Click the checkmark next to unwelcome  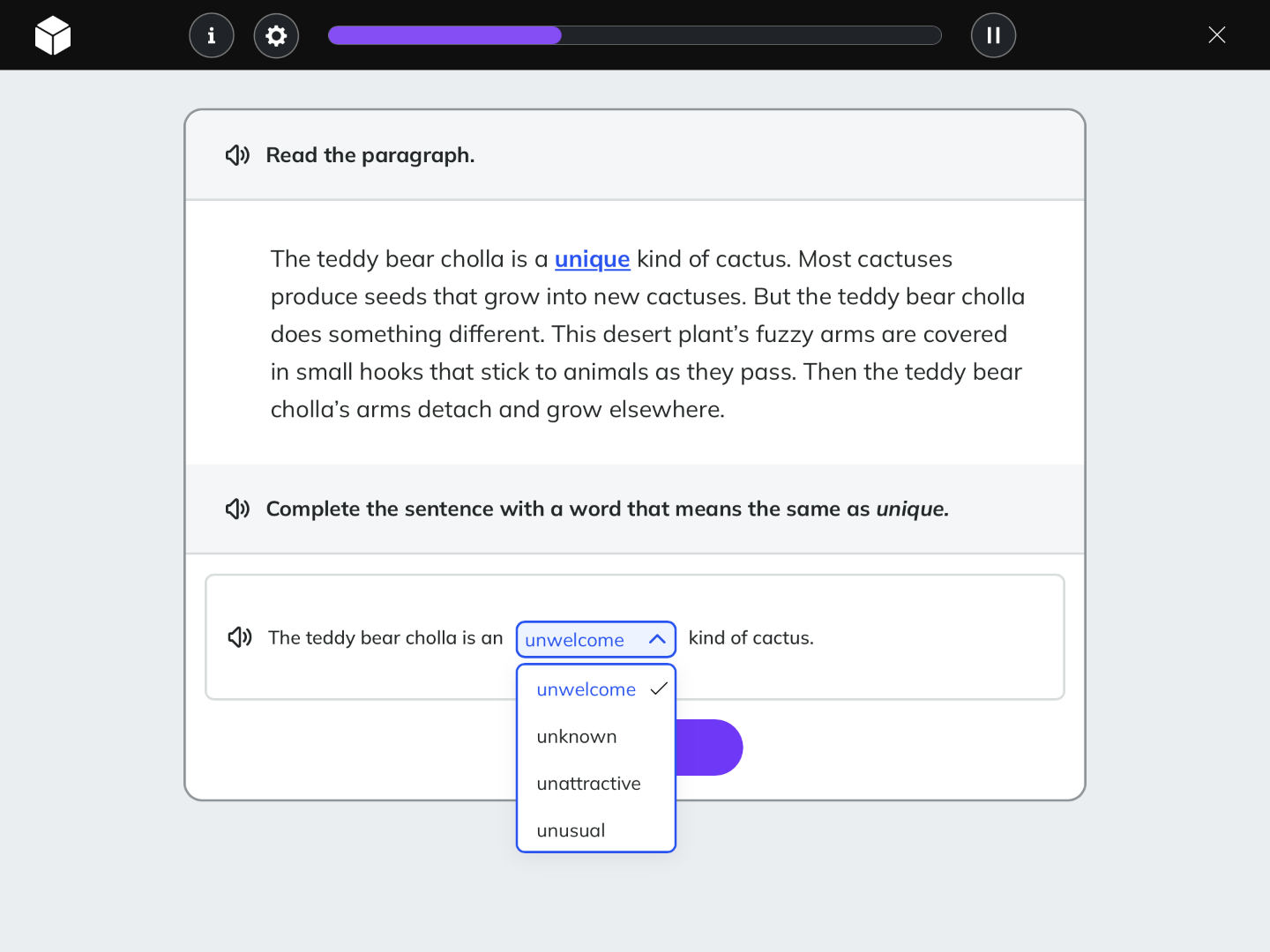(659, 690)
